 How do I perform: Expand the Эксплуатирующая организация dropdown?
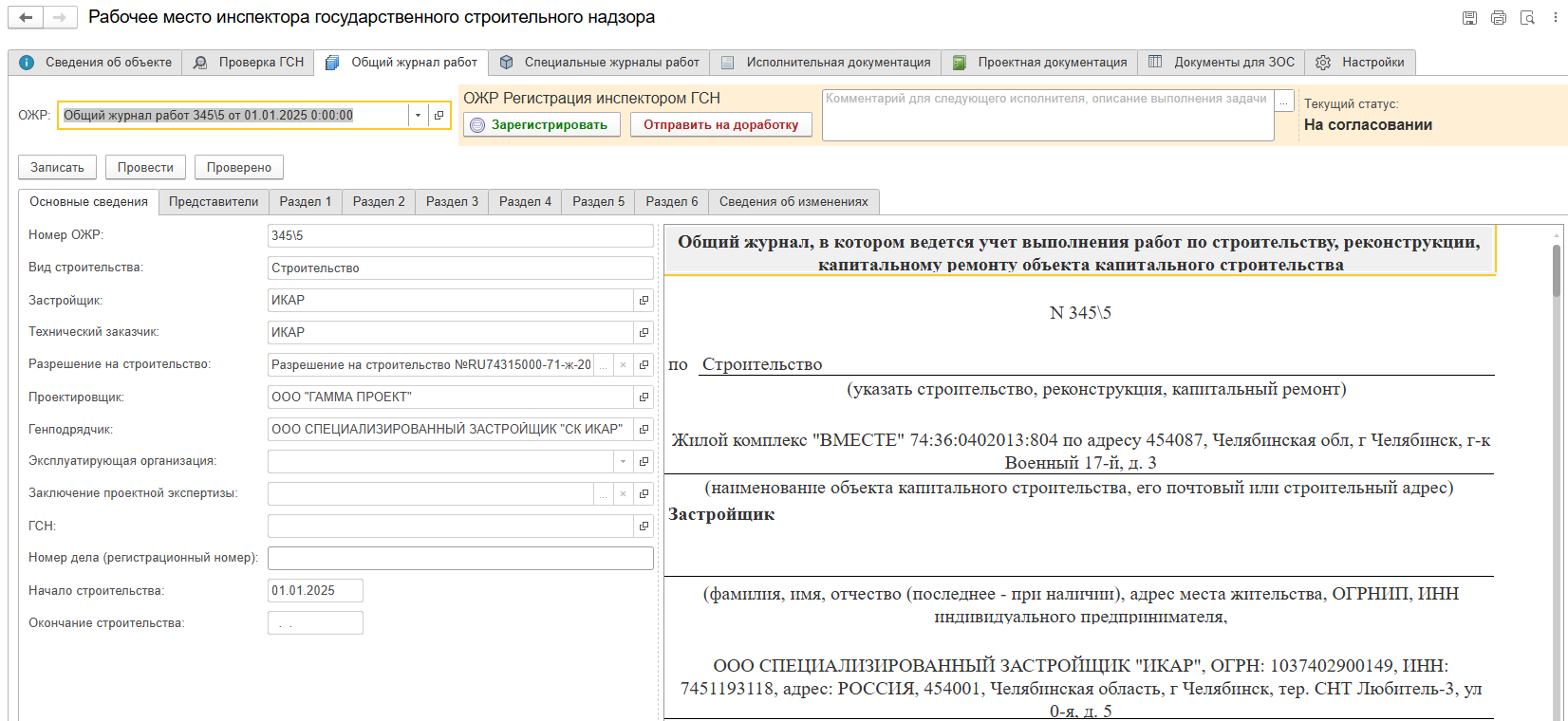pyautogui.click(x=623, y=462)
